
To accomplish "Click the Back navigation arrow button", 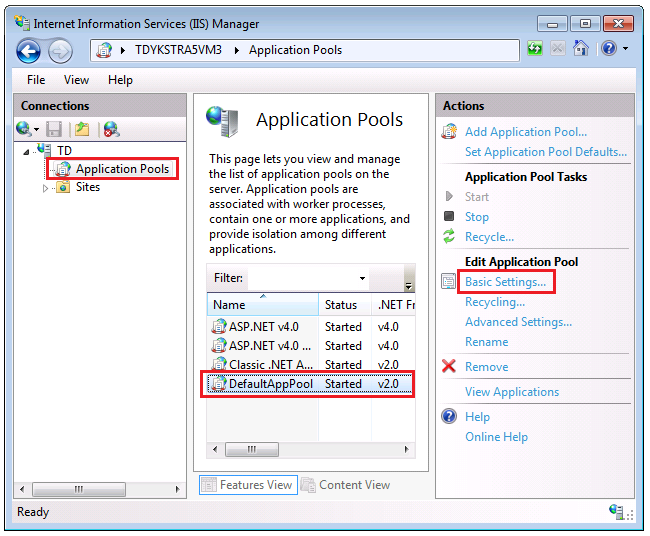I will pyautogui.click(x=28, y=50).
